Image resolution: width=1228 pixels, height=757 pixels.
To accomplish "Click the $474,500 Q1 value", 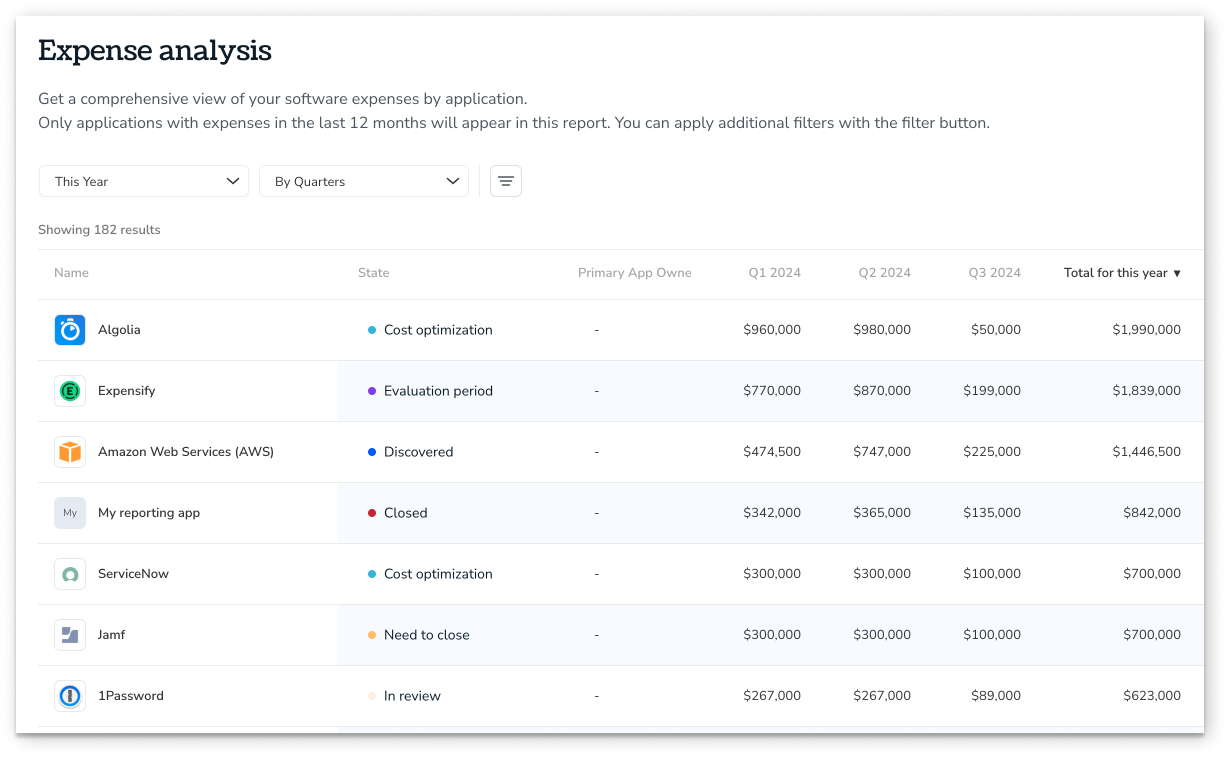I will (x=772, y=452).
